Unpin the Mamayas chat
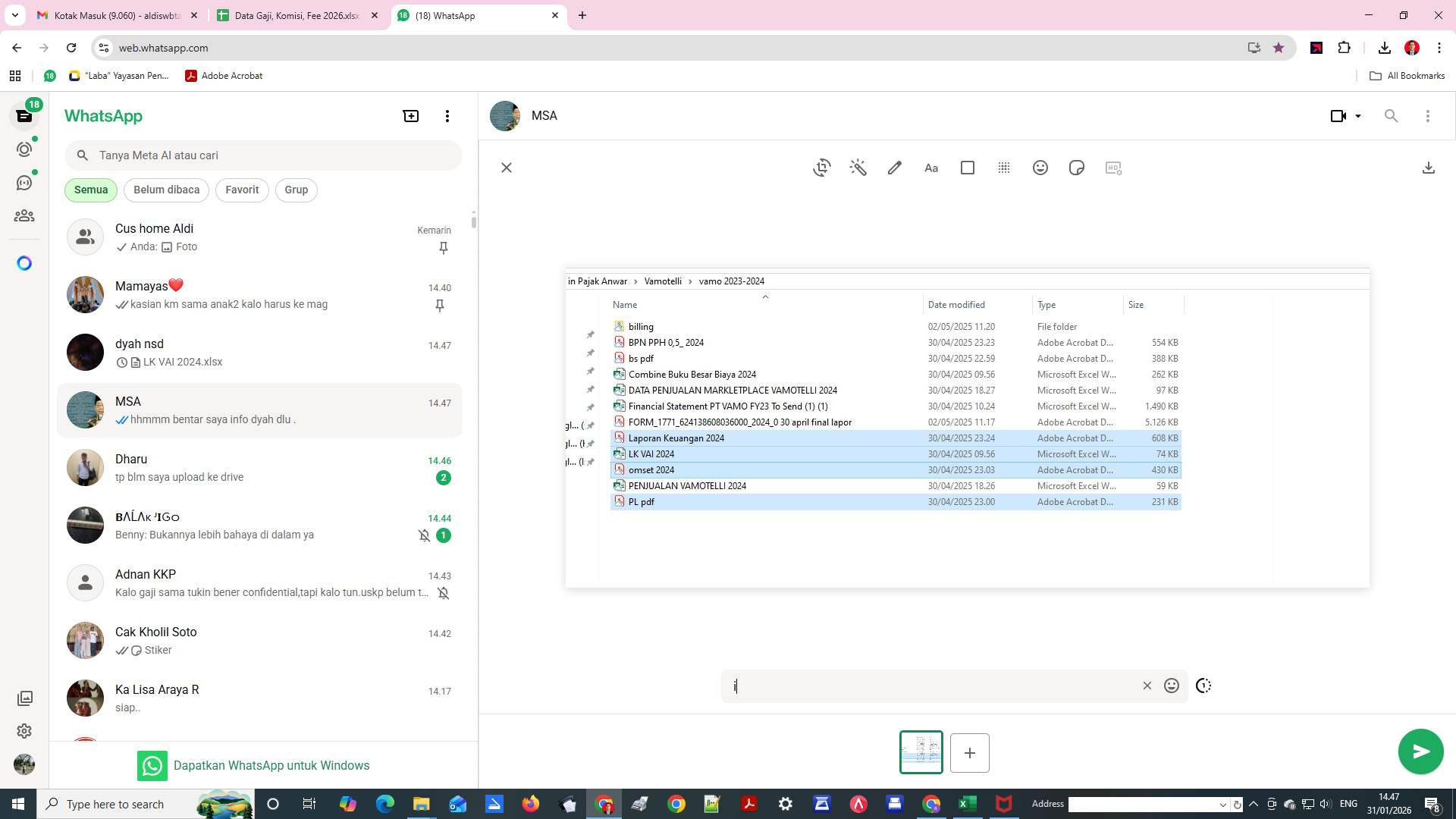The image size is (1456, 819). coord(440,306)
